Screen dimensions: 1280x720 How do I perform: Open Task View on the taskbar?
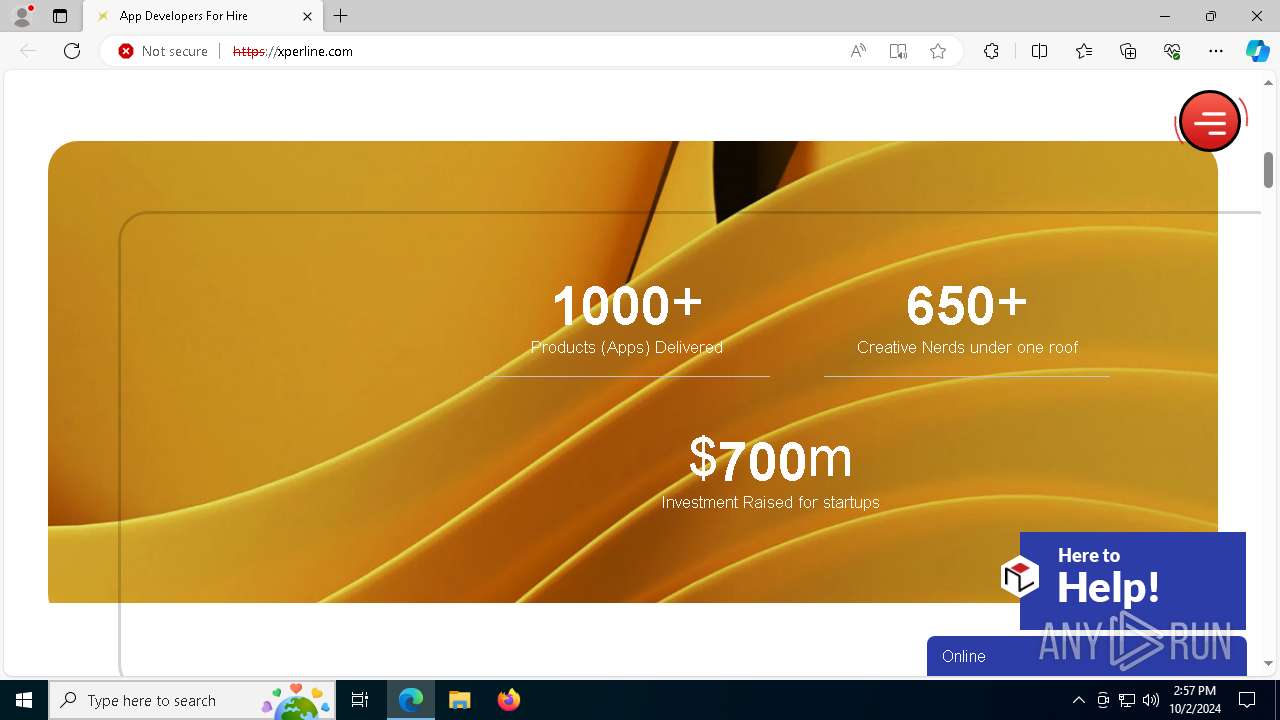pos(360,700)
